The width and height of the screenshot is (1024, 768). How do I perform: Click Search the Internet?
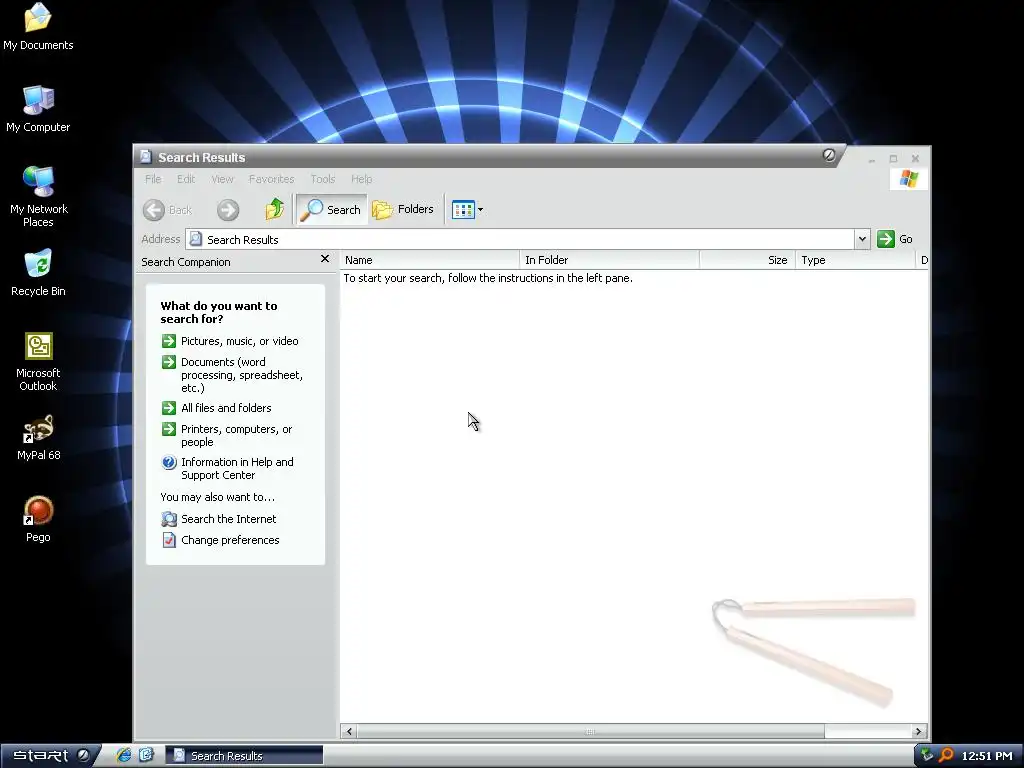tap(229, 519)
